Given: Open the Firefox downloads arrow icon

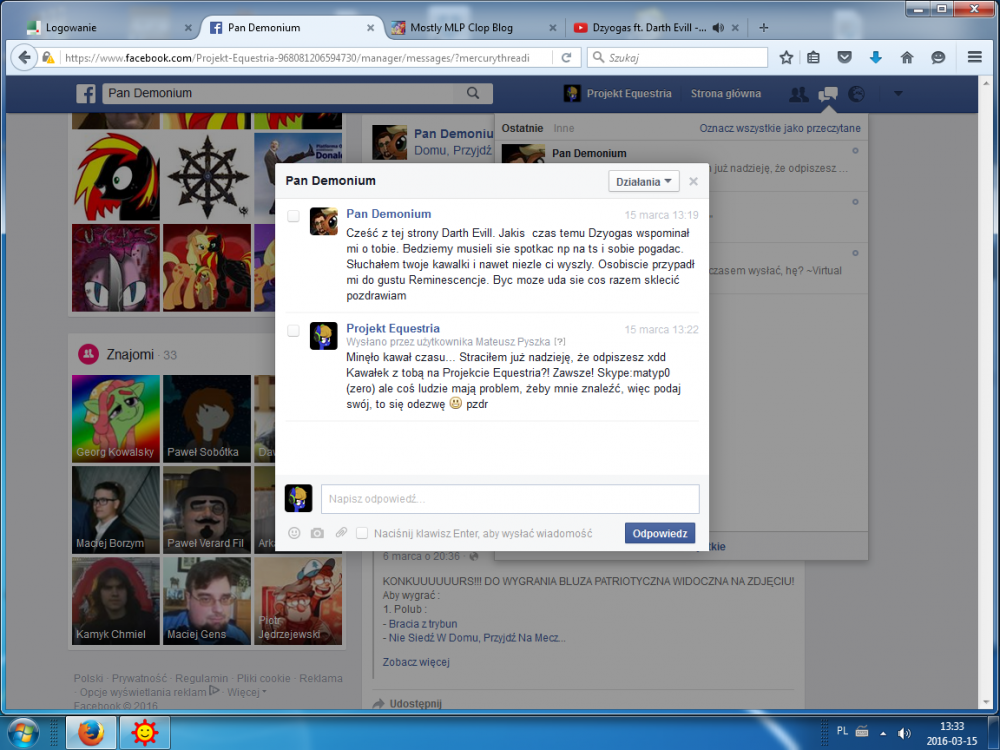Looking at the screenshot, I should pos(876,58).
